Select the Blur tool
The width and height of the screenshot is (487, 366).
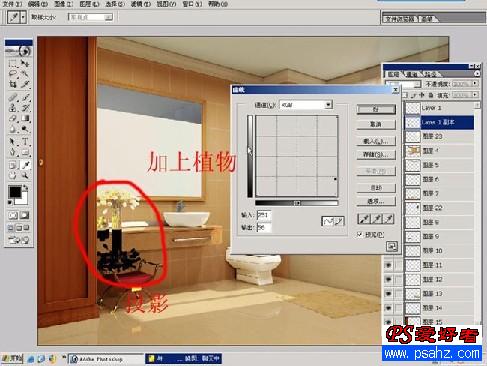(13, 129)
